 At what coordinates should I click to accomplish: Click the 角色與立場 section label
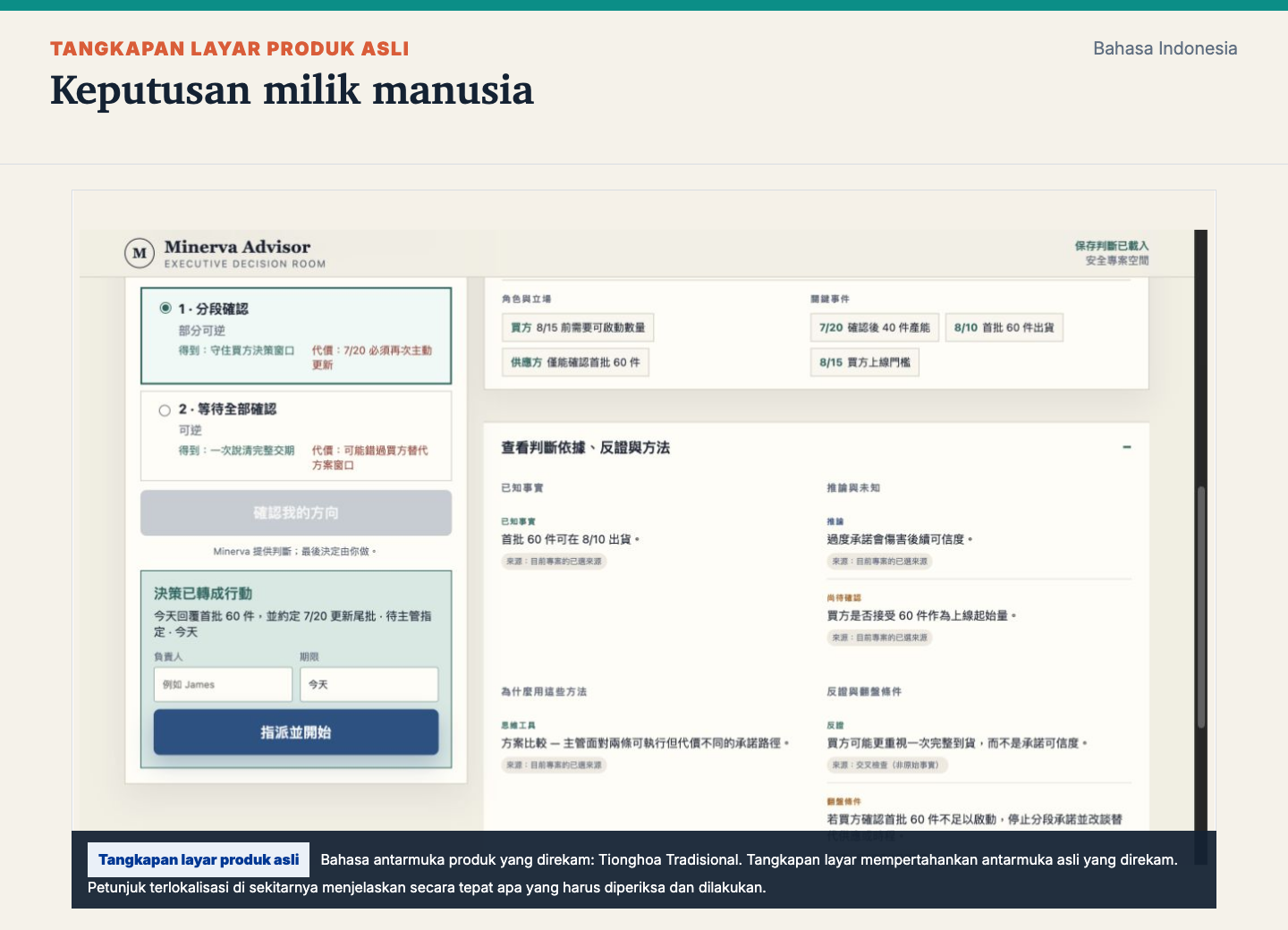click(526, 299)
